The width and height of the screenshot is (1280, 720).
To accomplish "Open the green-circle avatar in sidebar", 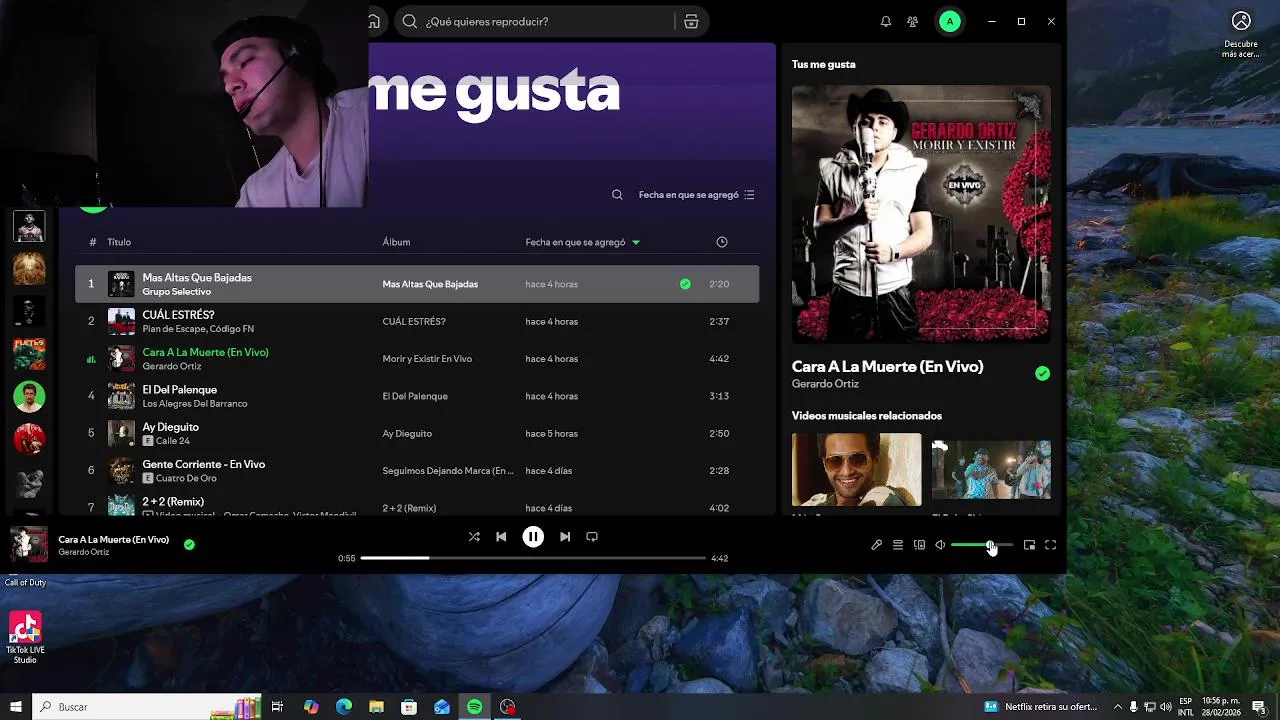I will [x=29, y=397].
